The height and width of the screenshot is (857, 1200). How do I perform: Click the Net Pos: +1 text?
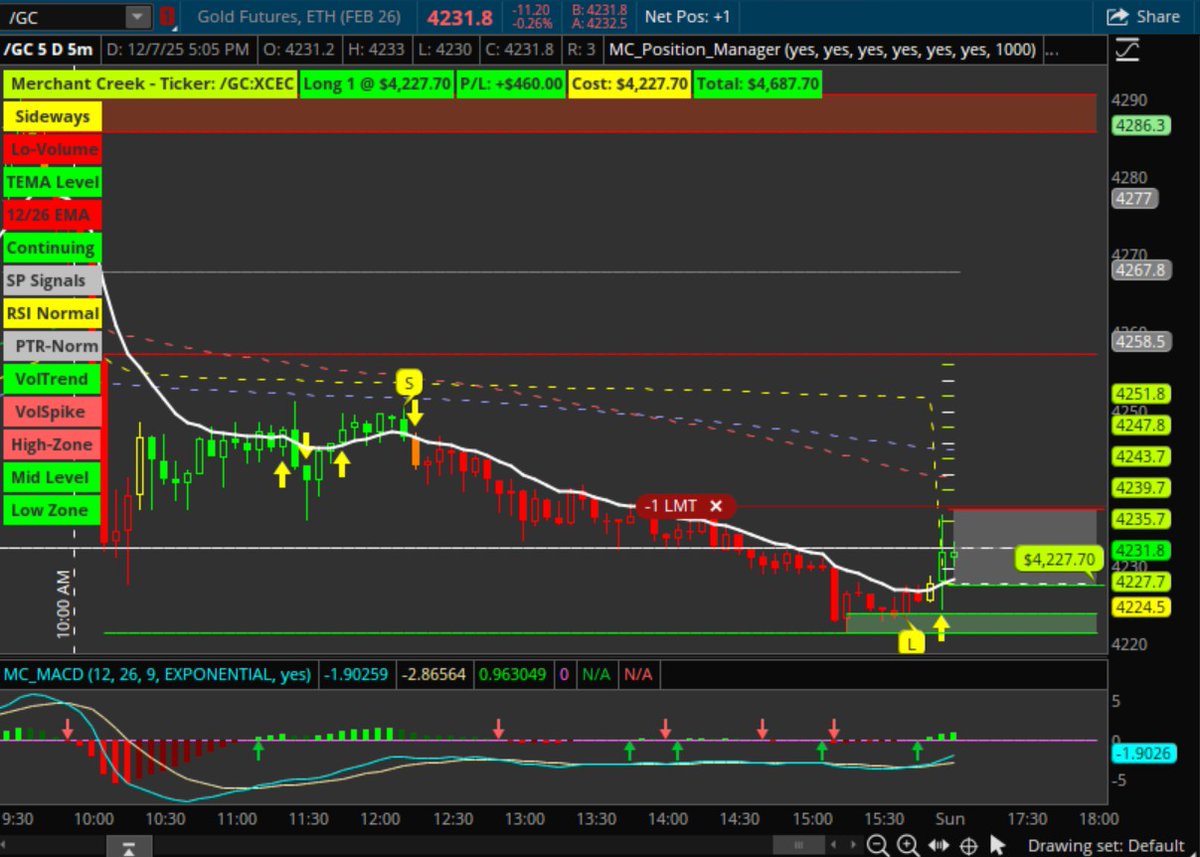tap(686, 16)
